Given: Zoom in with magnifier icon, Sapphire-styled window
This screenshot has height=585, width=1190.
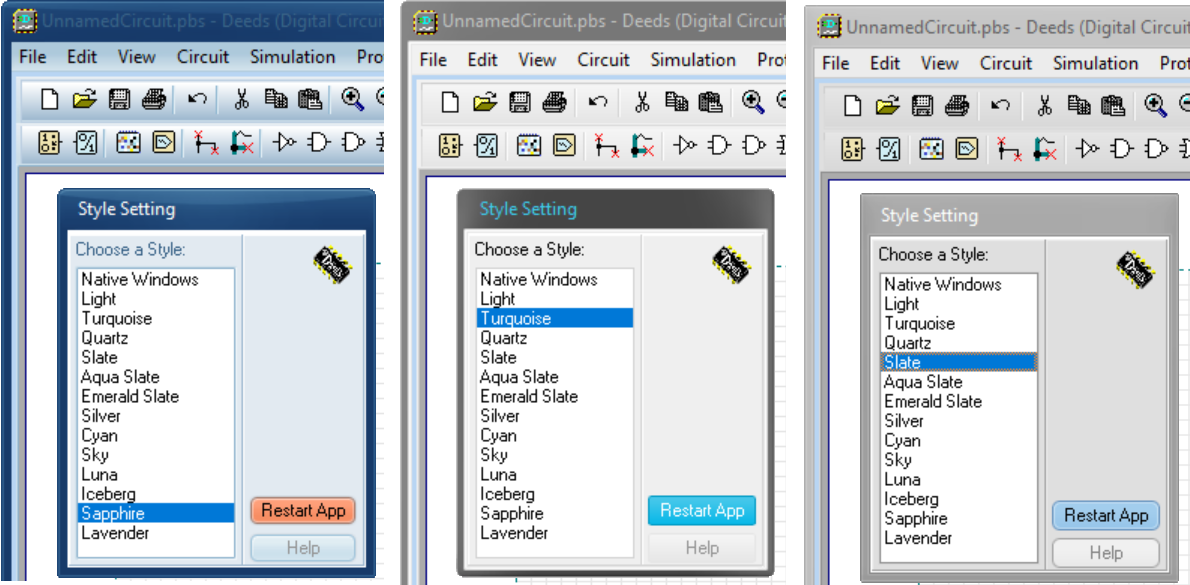Looking at the screenshot, I should pos(353,99).
